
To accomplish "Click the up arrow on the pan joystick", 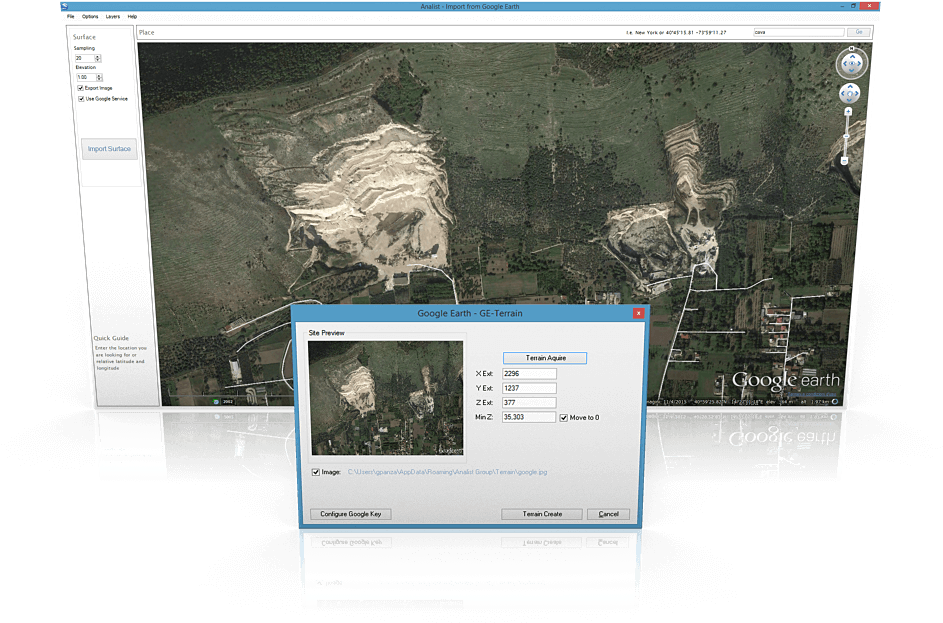I will pyautogui.click(x=850, y=86).
